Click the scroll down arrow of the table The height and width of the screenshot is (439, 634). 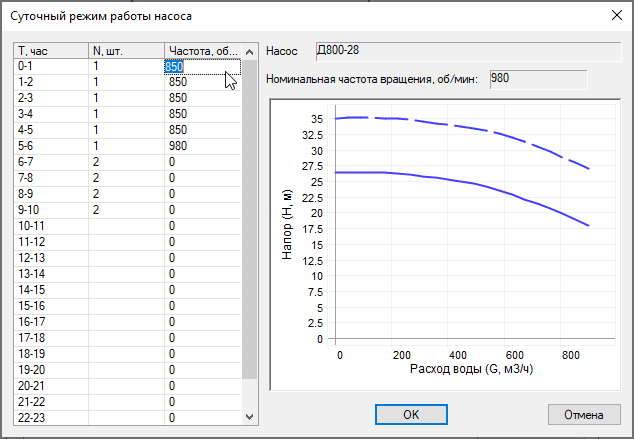[250, 414]
